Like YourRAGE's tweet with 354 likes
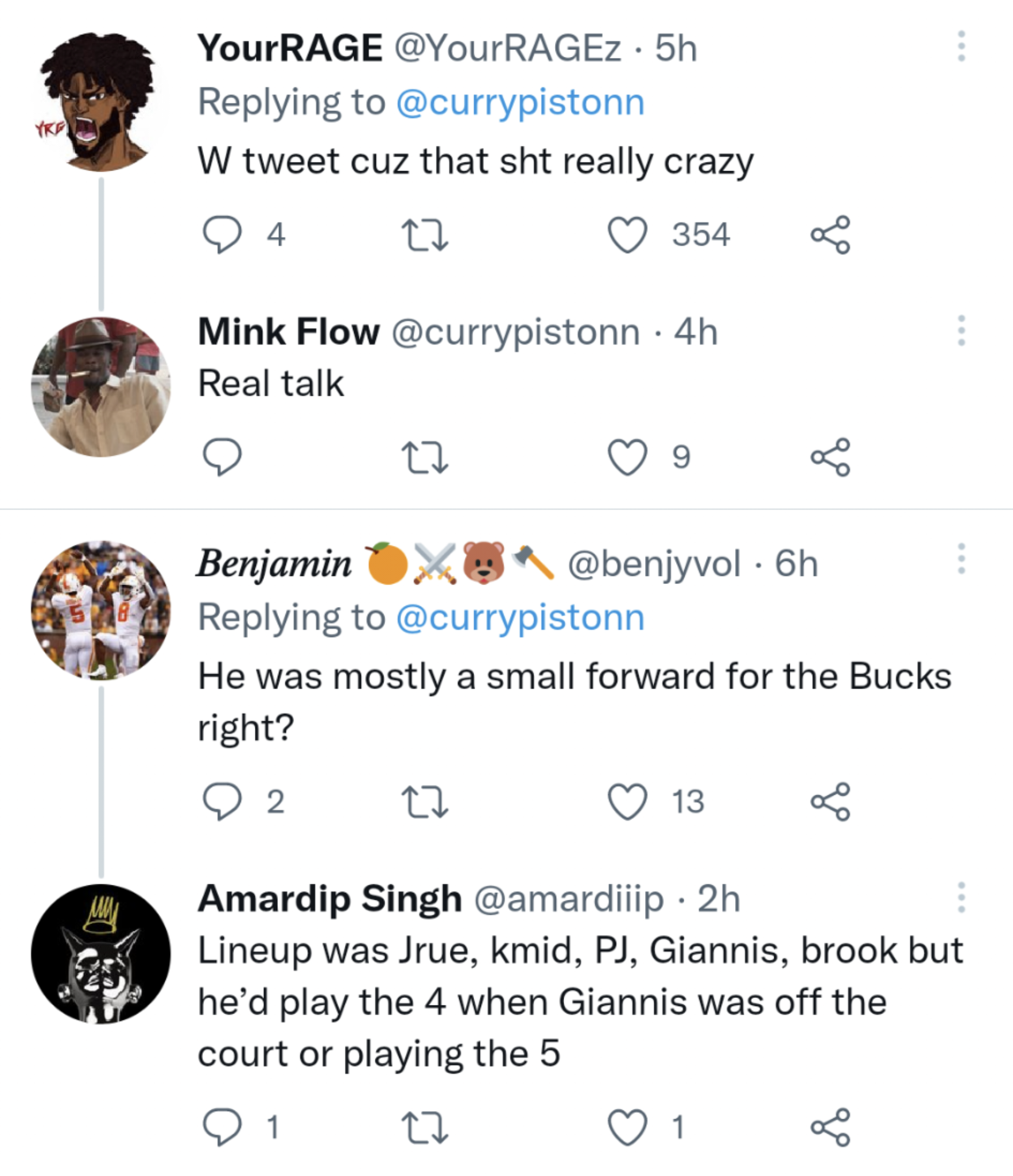This screenshot has width=1013, height=1176. (627, 235)
